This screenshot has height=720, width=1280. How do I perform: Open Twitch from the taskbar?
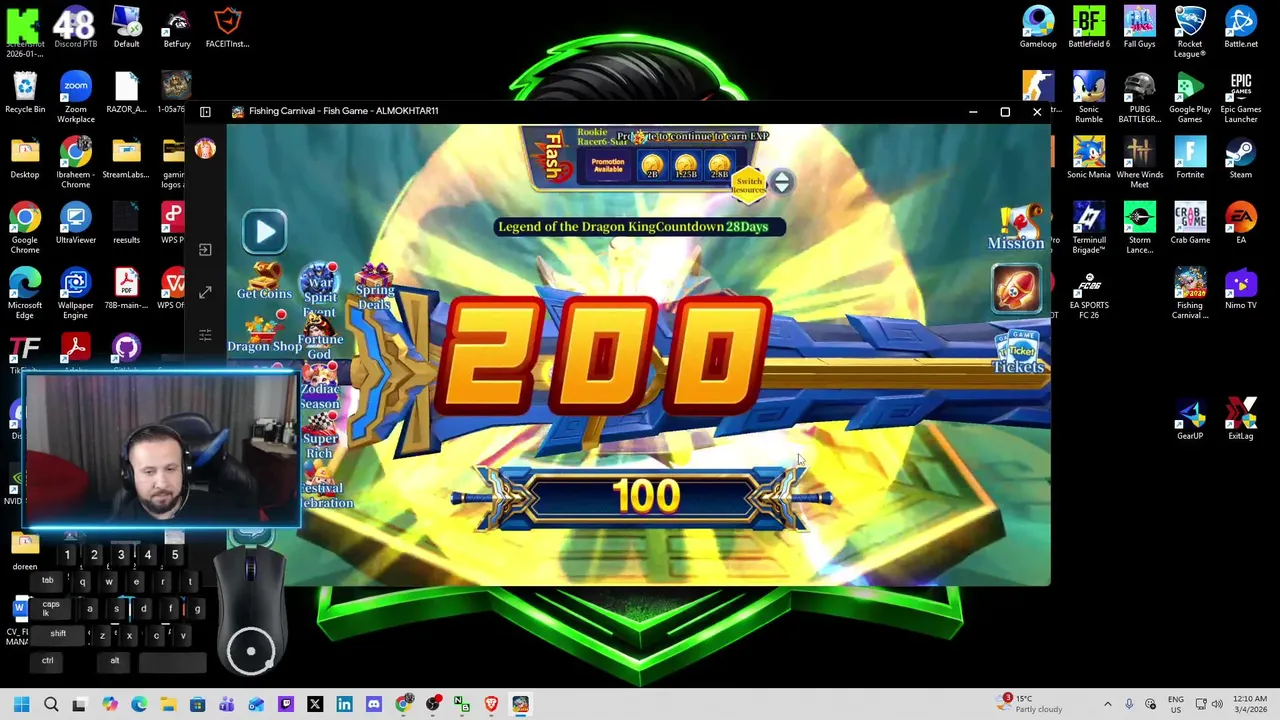pyautogui.click(x=285, y=705)
